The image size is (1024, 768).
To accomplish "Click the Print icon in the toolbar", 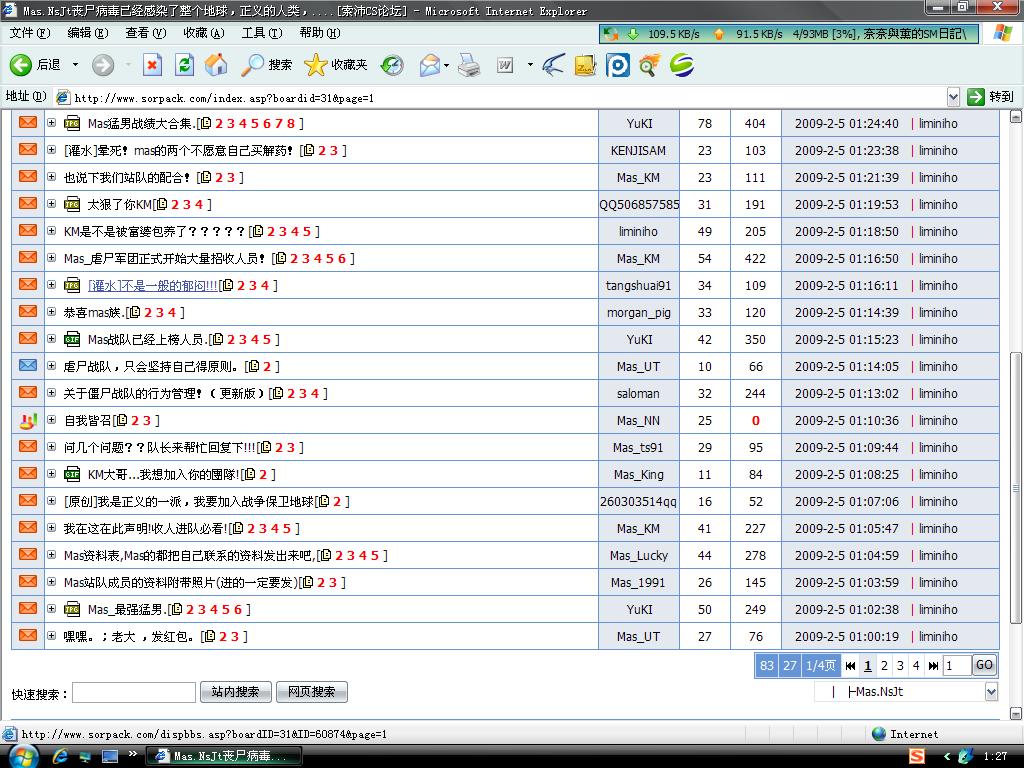I will 468,65.
